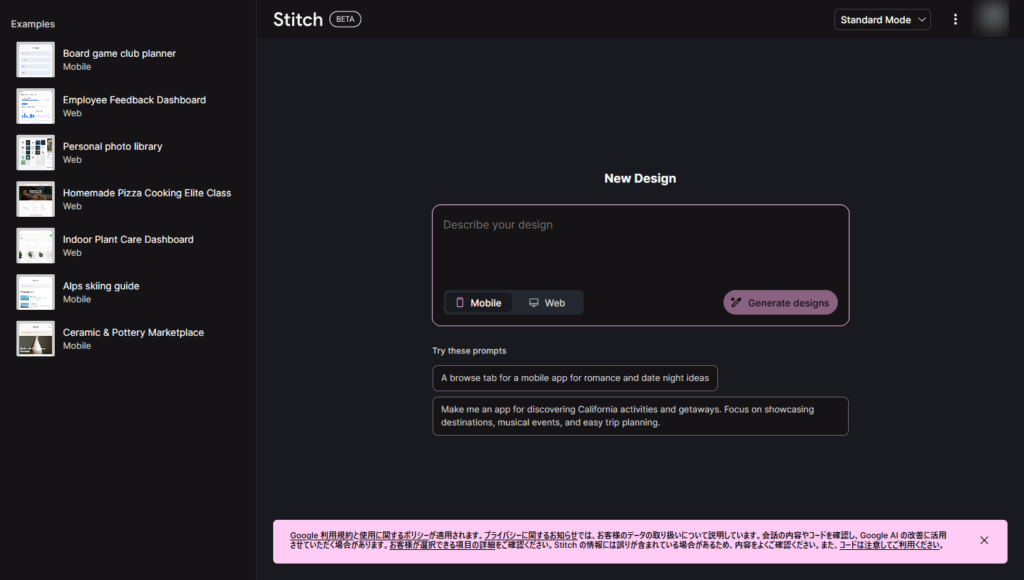Image resolution: width=1024 pixels, height=580 pixels.
Task: Select 'Personal photo library' example title
Action: click(x=112, y=146)
